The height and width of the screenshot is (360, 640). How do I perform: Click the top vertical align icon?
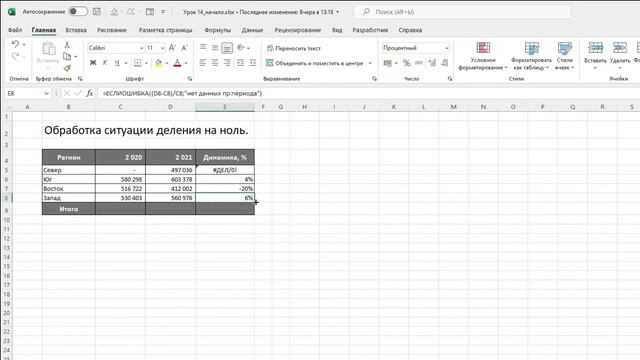203,48
